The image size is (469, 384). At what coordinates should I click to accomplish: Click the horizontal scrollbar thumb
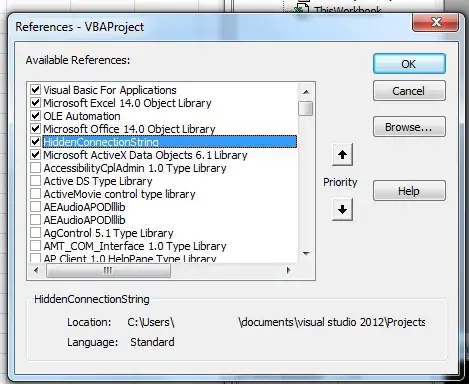coord(108,270)
